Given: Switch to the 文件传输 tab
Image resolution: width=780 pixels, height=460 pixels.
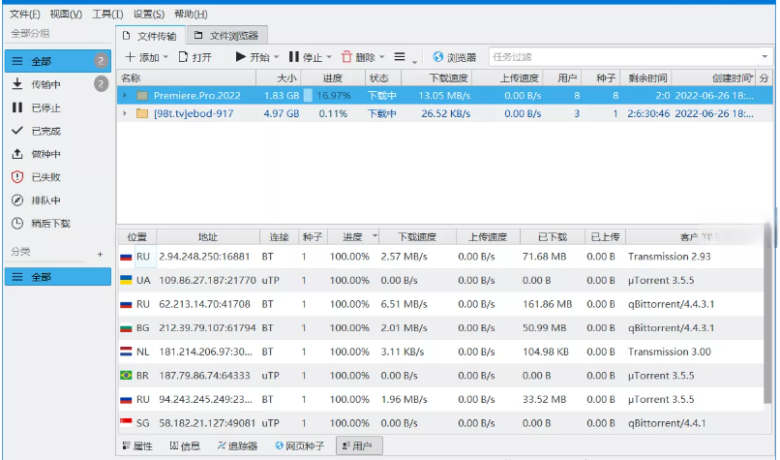Looking at the screenshot, I should pos(150,36).
